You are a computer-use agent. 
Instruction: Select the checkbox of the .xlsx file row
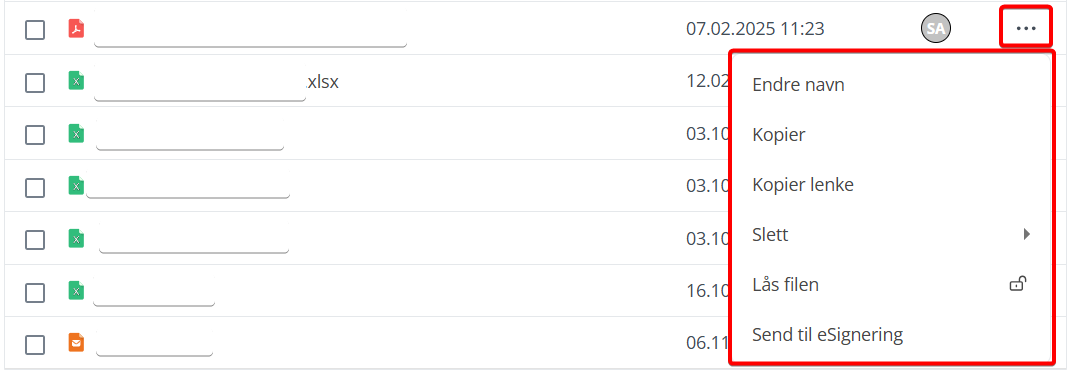tap(35, 83)
